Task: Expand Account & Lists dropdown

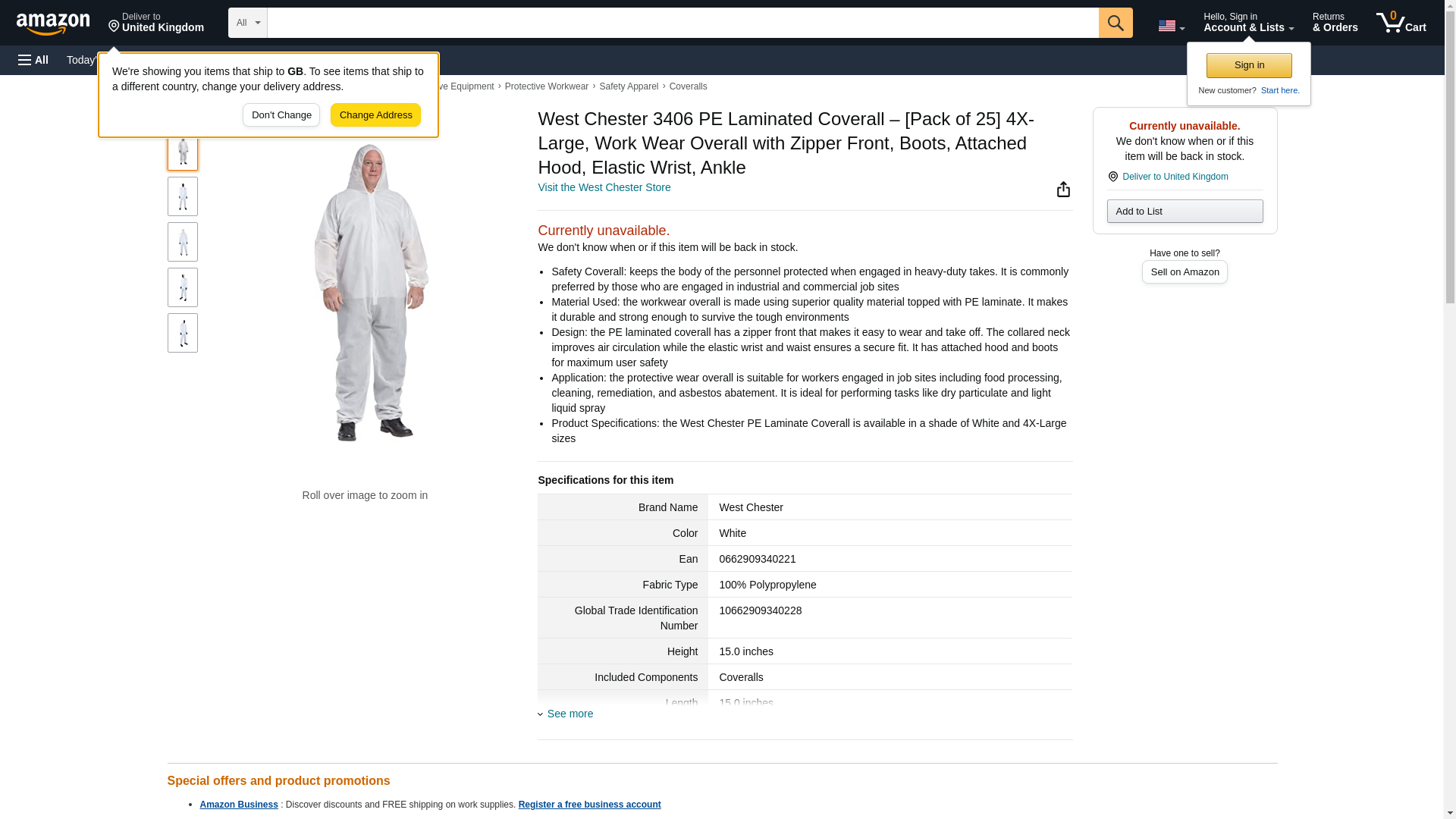Action: [x=1247, y=23]
